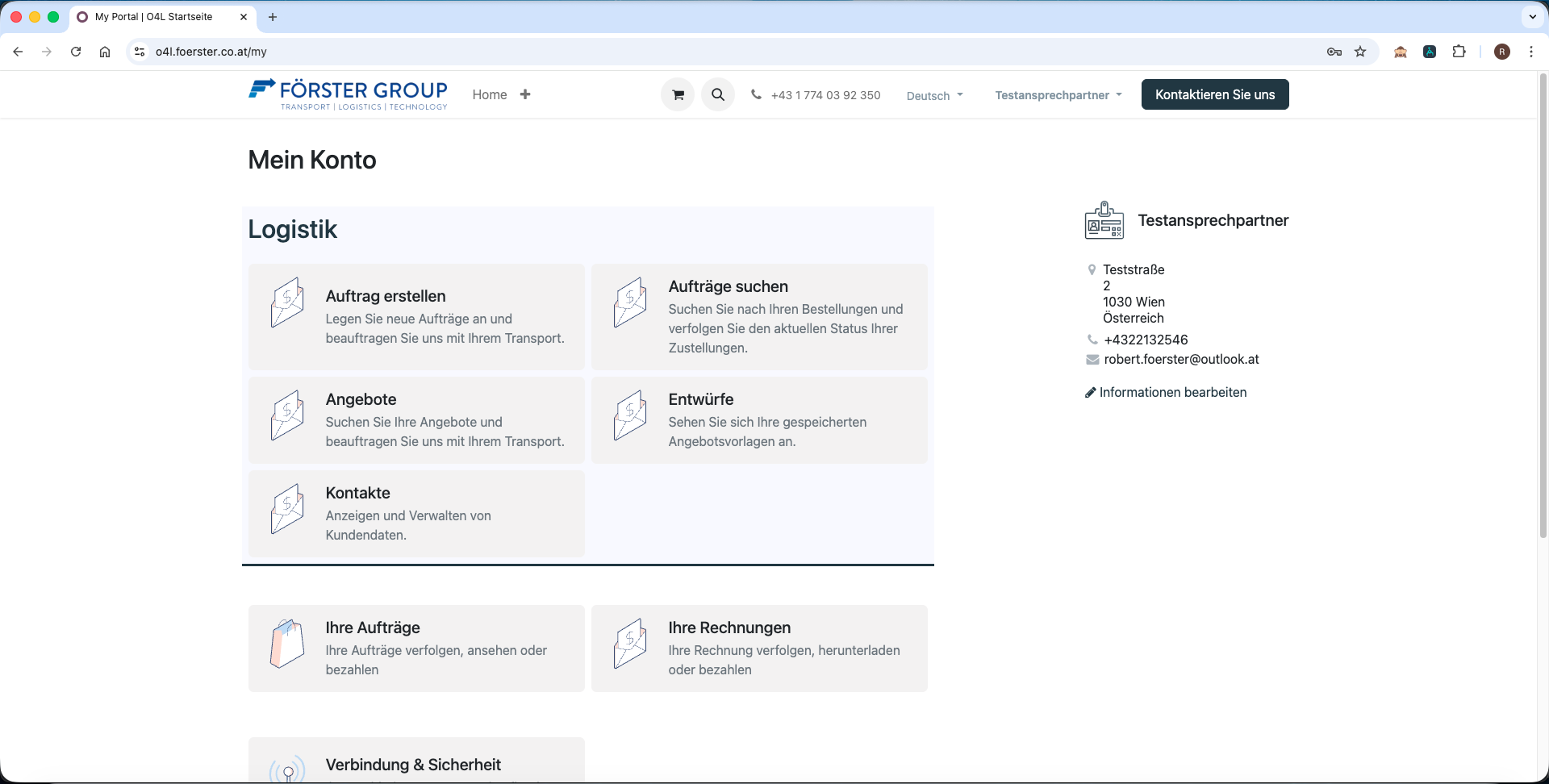Expand the Testansprechpartner account dropdown
The width and height of the screenshot is (1549, 784).
[1058, 94]
